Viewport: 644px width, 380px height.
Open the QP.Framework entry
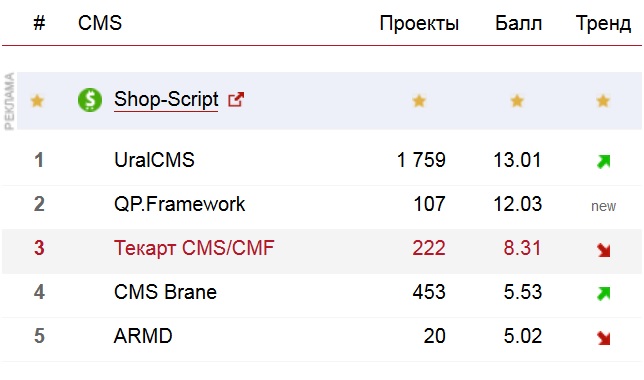tap(179, 204)
